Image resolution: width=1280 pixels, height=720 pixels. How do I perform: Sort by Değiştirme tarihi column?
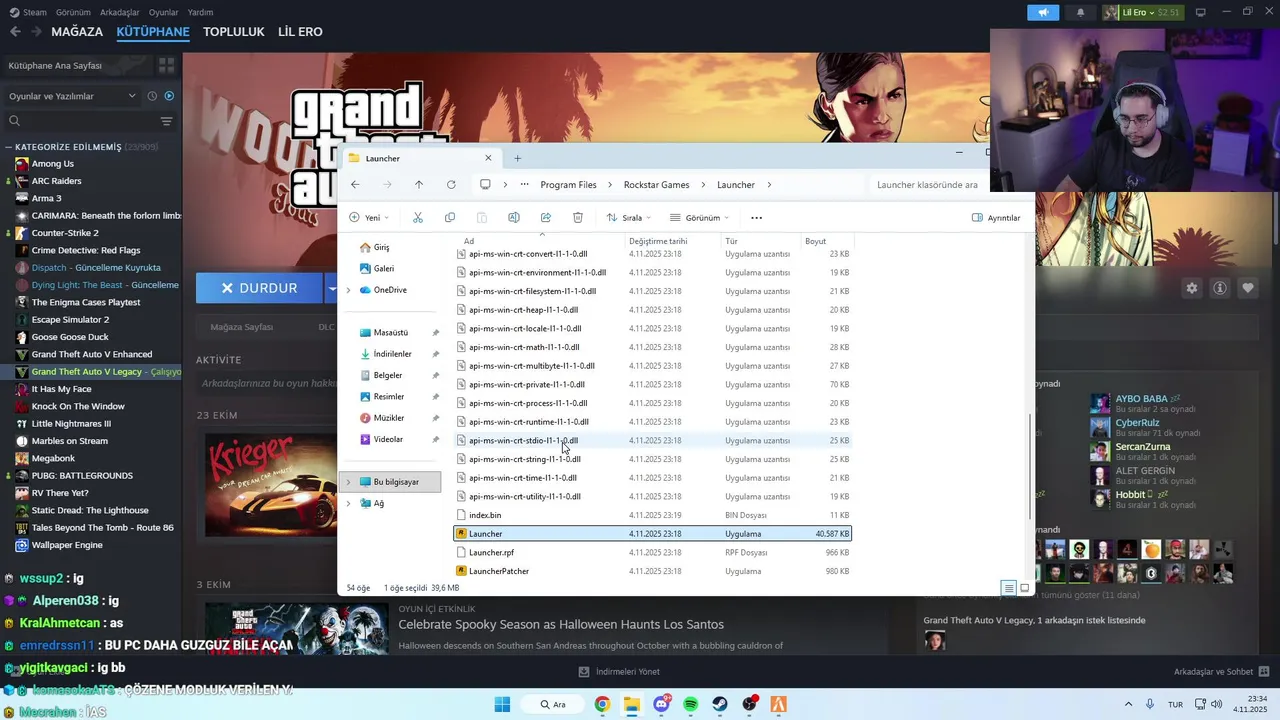click(673, 241)
